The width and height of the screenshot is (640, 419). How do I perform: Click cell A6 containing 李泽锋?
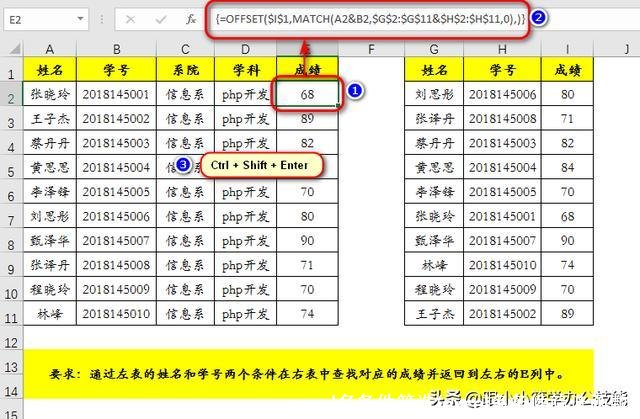click(50, 192)
